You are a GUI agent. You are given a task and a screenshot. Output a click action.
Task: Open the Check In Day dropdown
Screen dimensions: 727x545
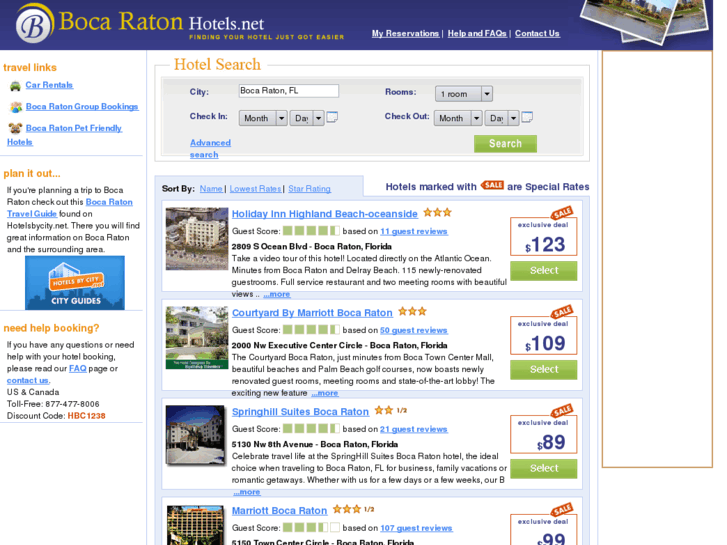(x=306, y=118)
